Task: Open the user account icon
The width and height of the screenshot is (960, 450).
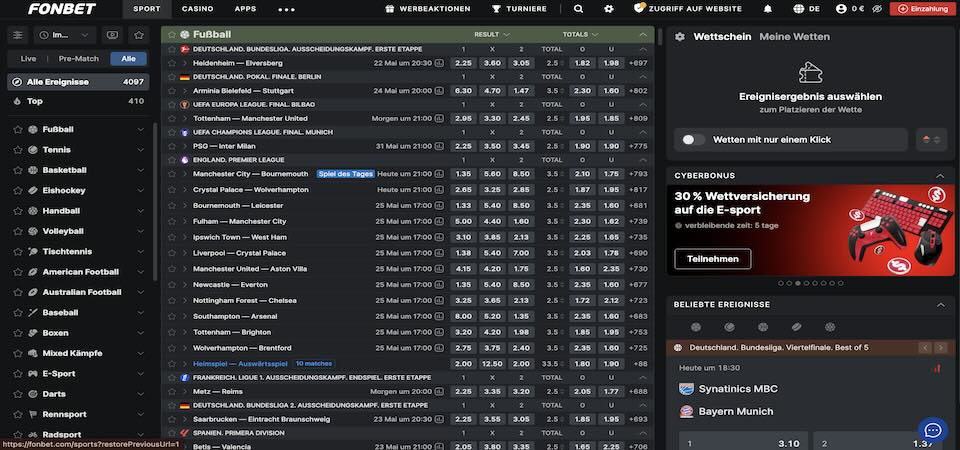Action: [x=841, y=9]
